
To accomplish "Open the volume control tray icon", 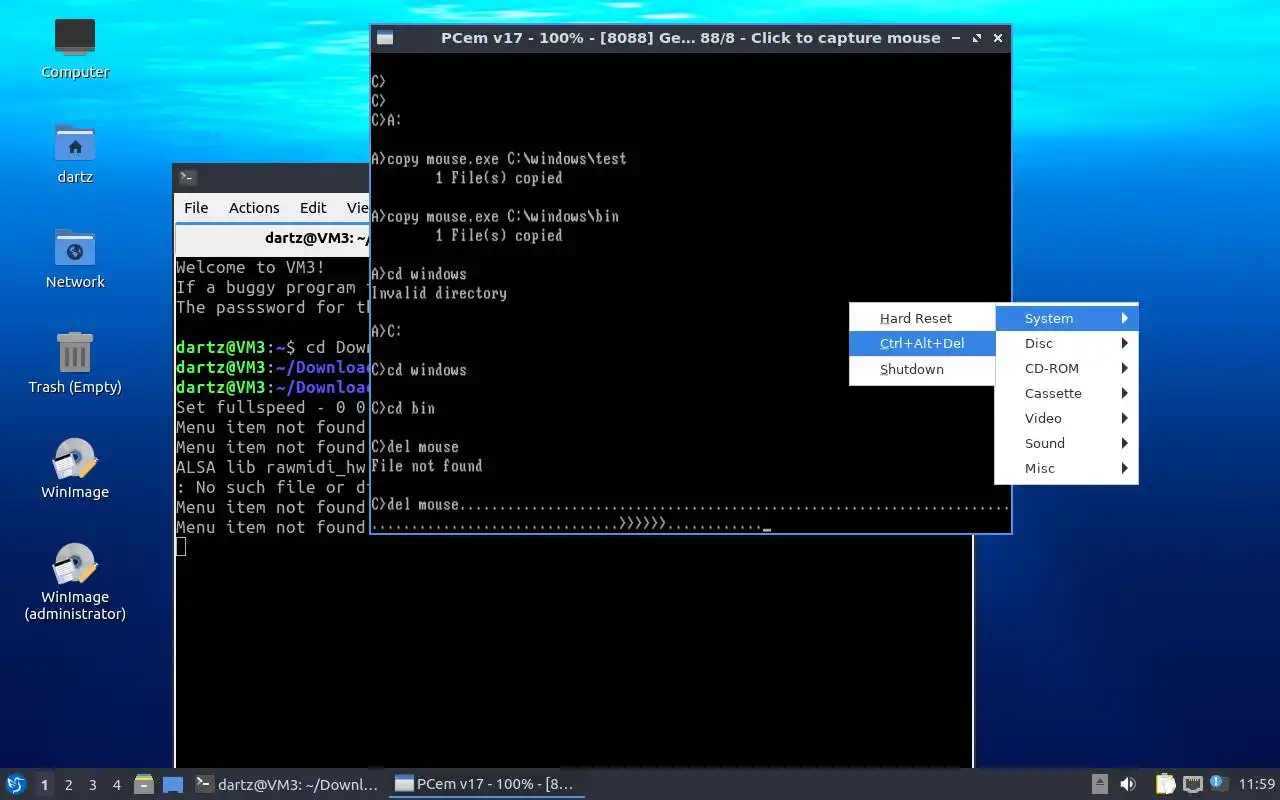I will (1127, 784).
